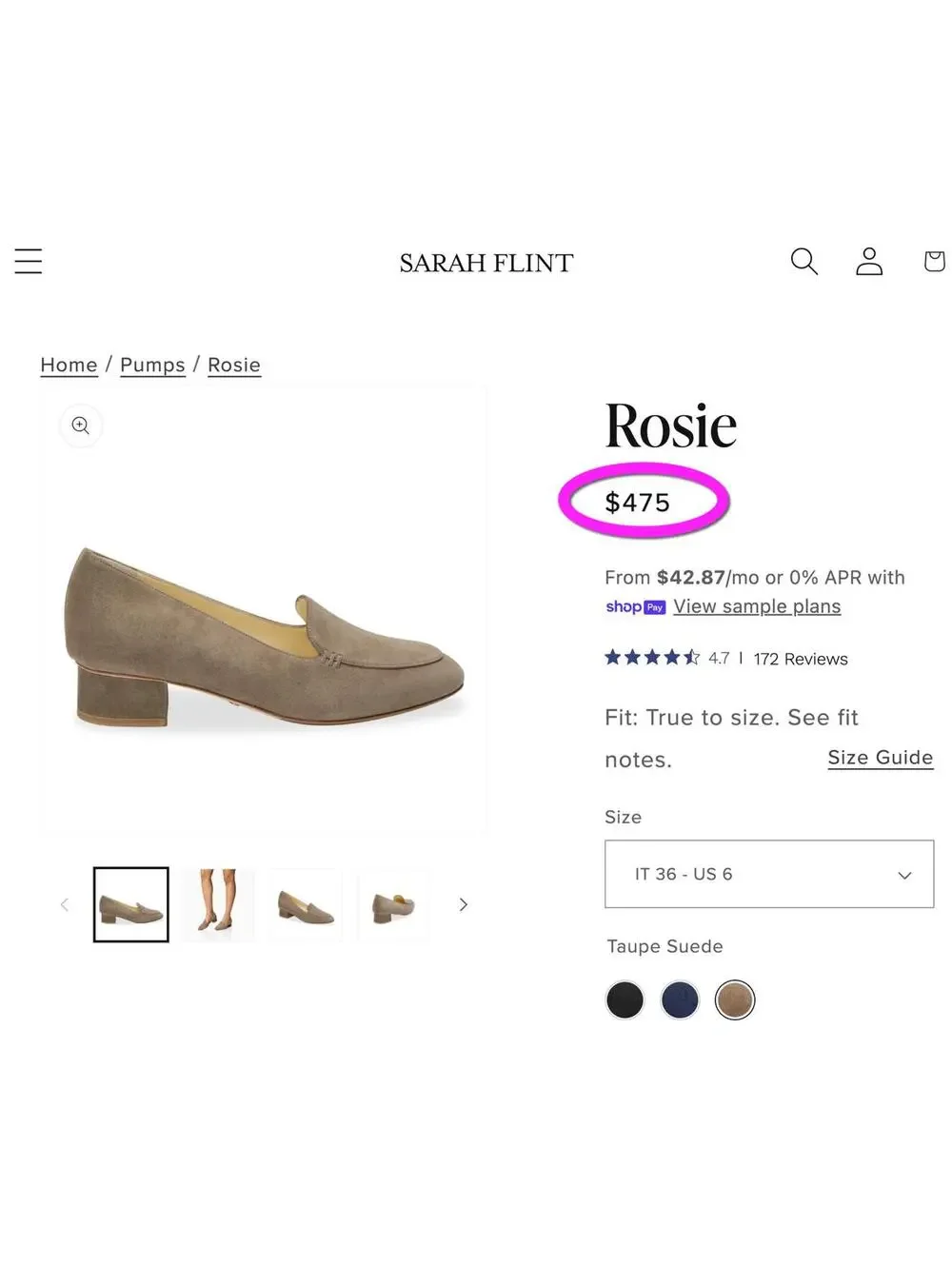
Task: Click the search magnifier icon
Action: (804, 261)
